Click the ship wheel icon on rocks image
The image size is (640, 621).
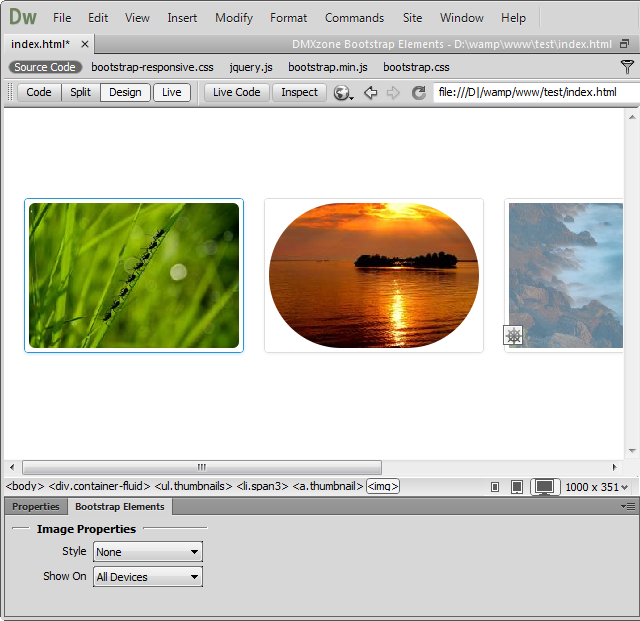click(513, 336)
